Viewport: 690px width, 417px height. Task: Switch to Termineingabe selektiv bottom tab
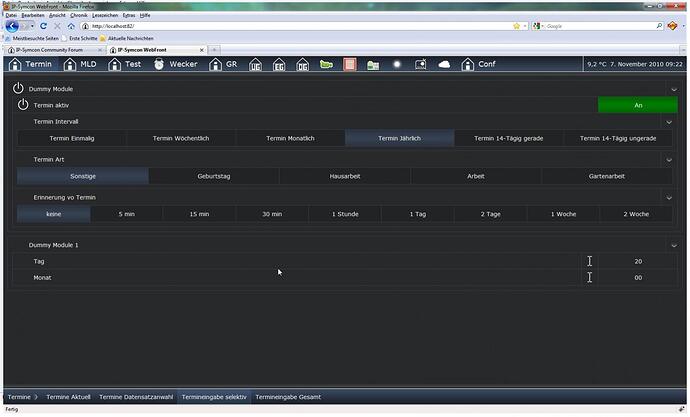214,397
